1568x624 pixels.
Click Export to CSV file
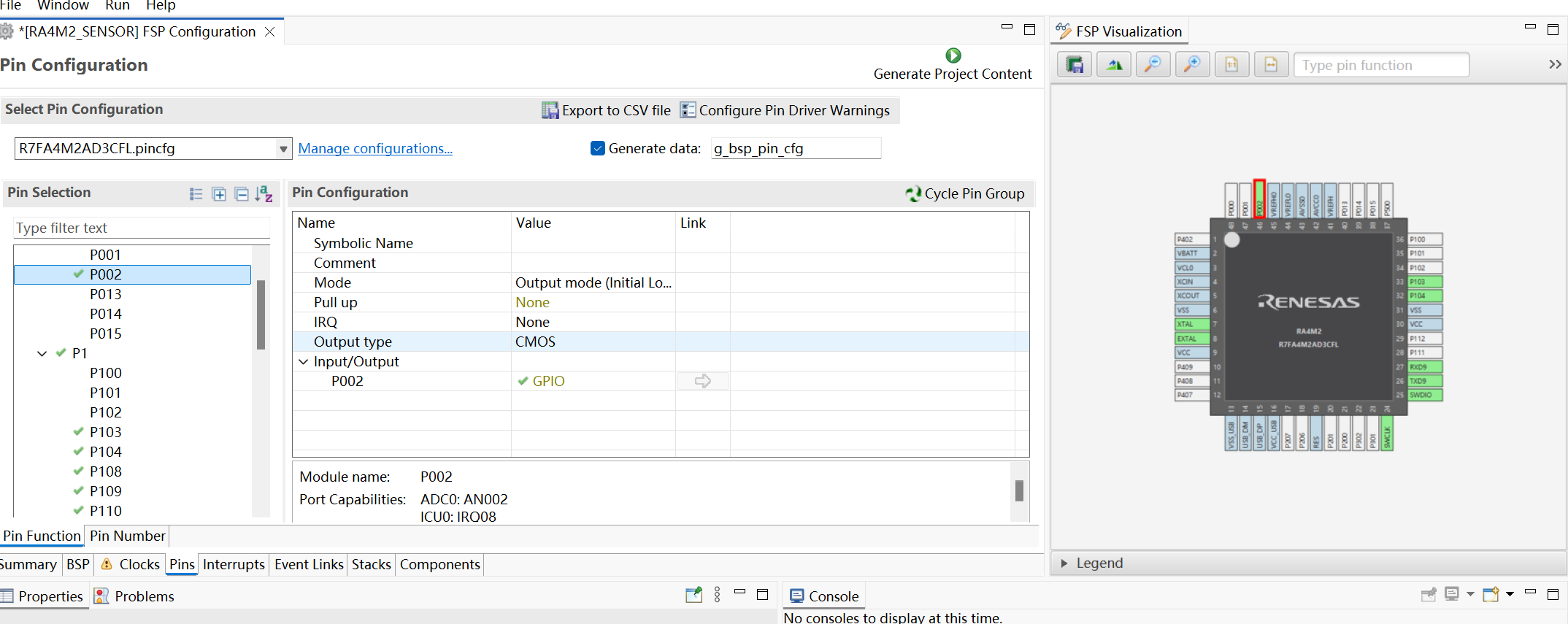[x=606, y=110]
